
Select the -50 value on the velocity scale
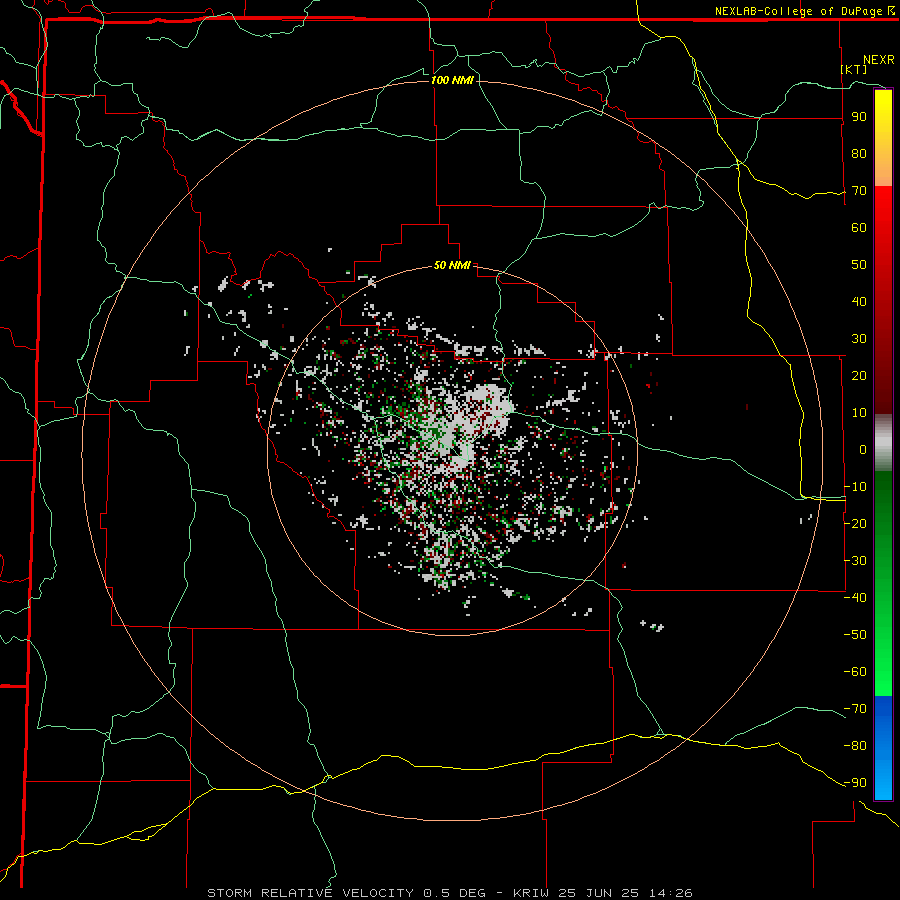pos(855,635)
